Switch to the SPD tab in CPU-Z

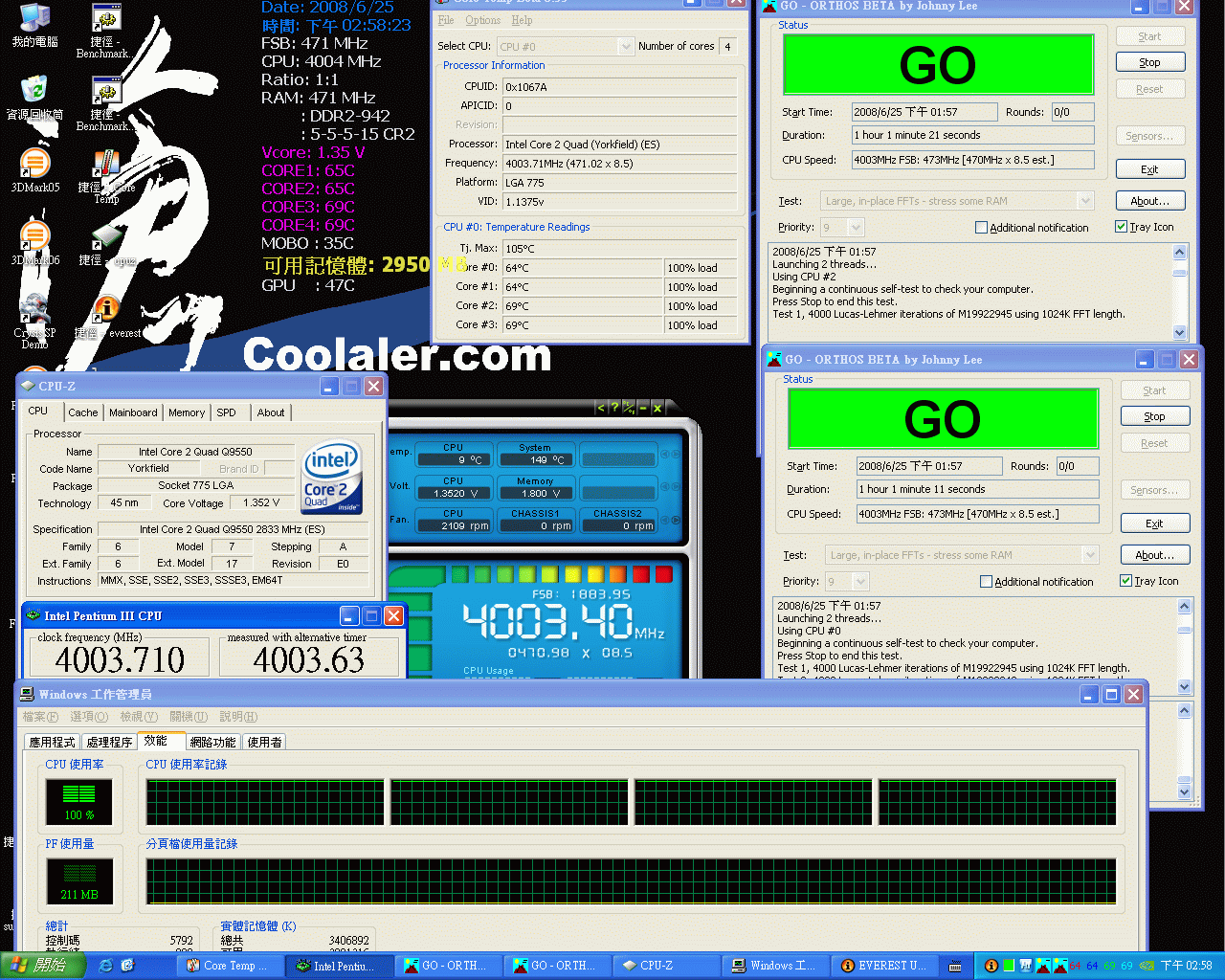coord(226,412)
